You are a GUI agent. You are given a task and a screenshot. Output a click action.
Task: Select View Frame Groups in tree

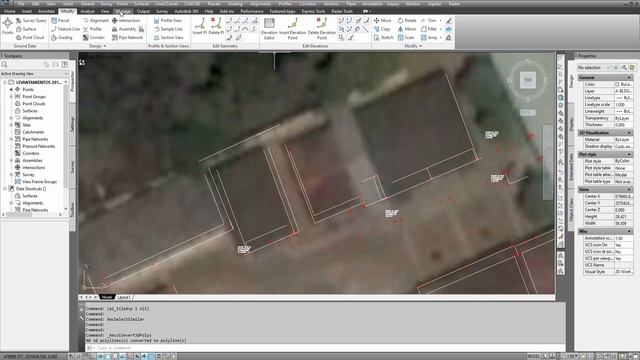(x=40, y=182)
